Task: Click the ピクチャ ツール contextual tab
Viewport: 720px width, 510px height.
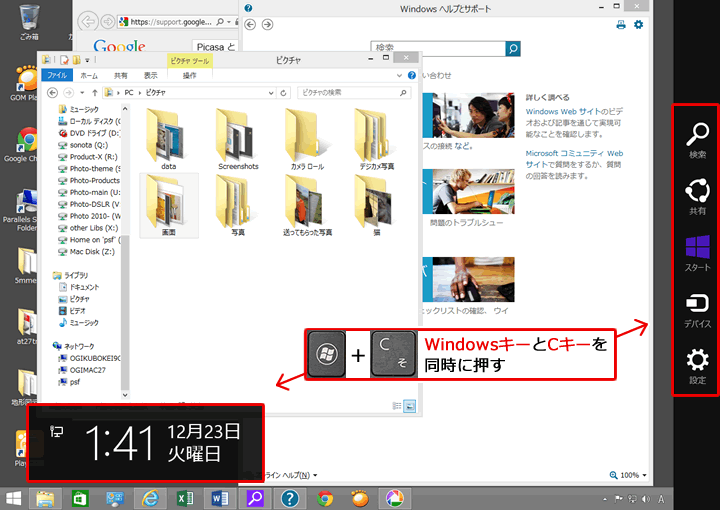Action: [x=190, y=61]
